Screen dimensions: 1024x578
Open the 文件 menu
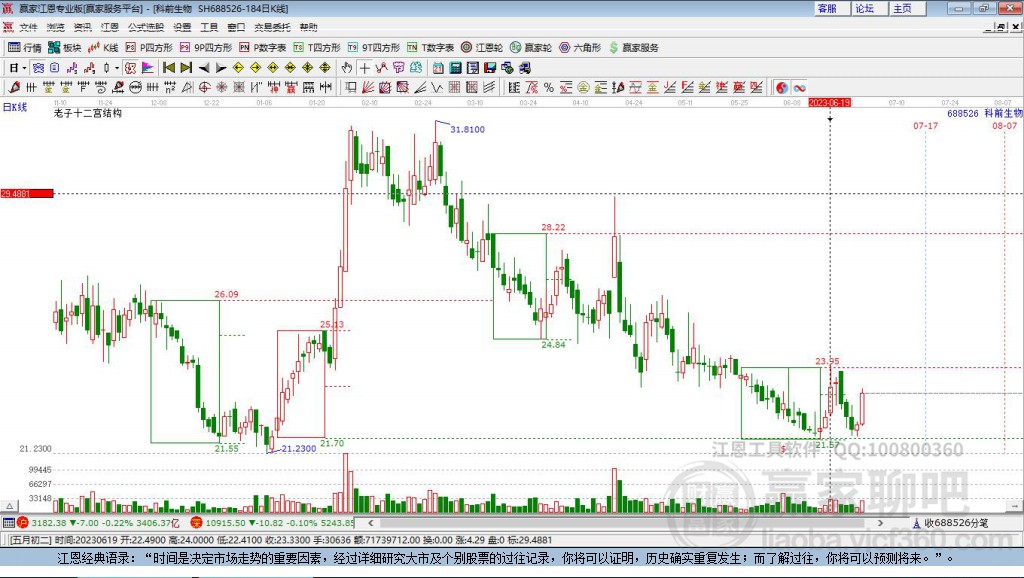click(28, 27)
